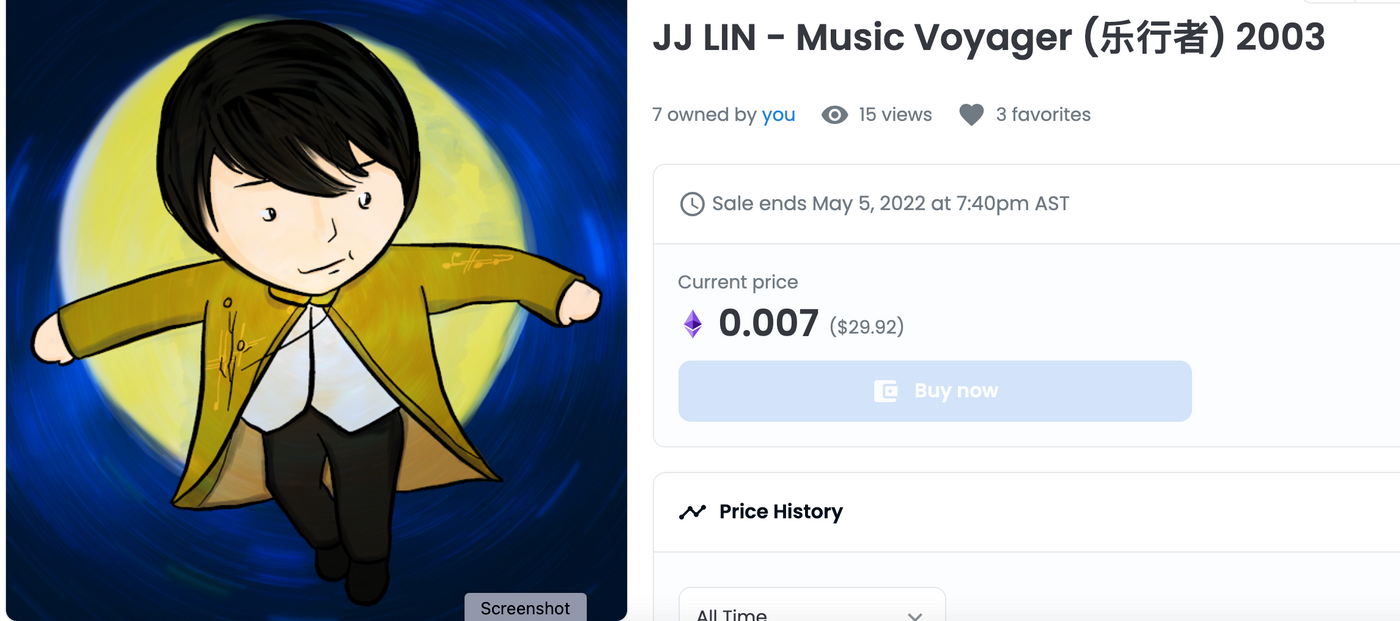Click the "Current price" label
The height and width of the screenshot is (621, 1400).
[x=738, y=282]
